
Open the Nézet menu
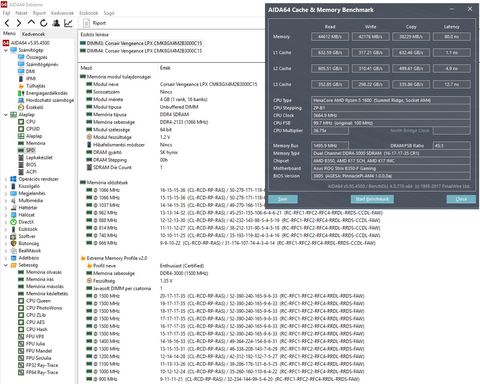click(x=21, y=13)
